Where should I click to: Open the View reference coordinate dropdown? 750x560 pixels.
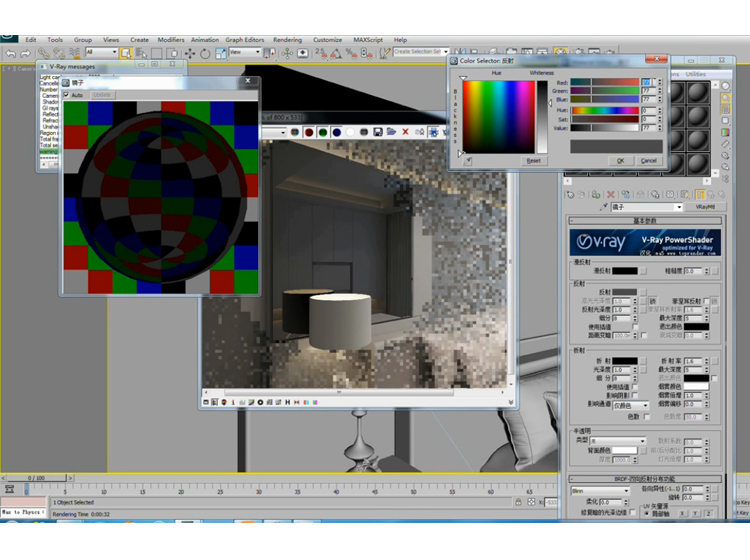pos(245,52)
